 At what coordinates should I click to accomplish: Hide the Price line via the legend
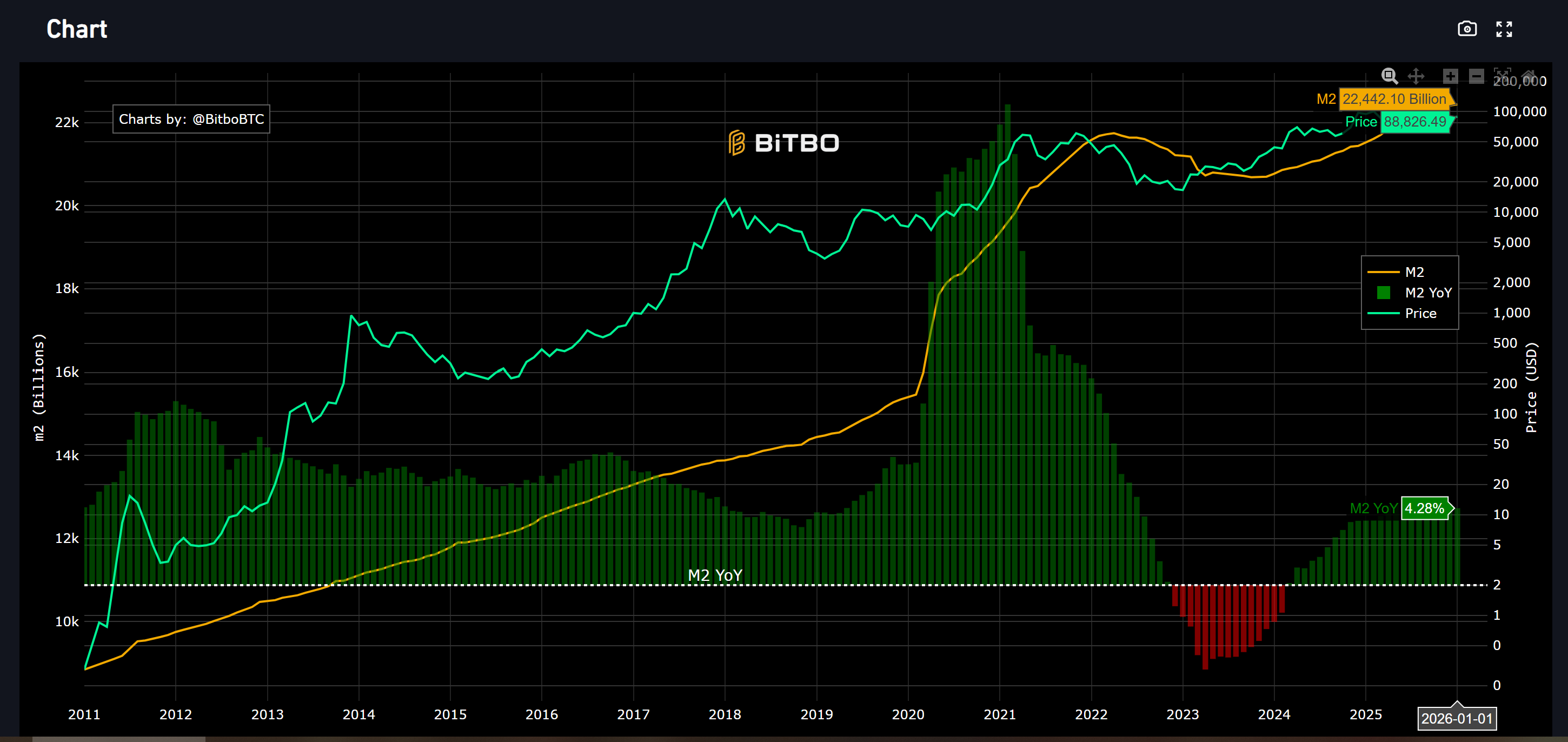(1421, 313)
